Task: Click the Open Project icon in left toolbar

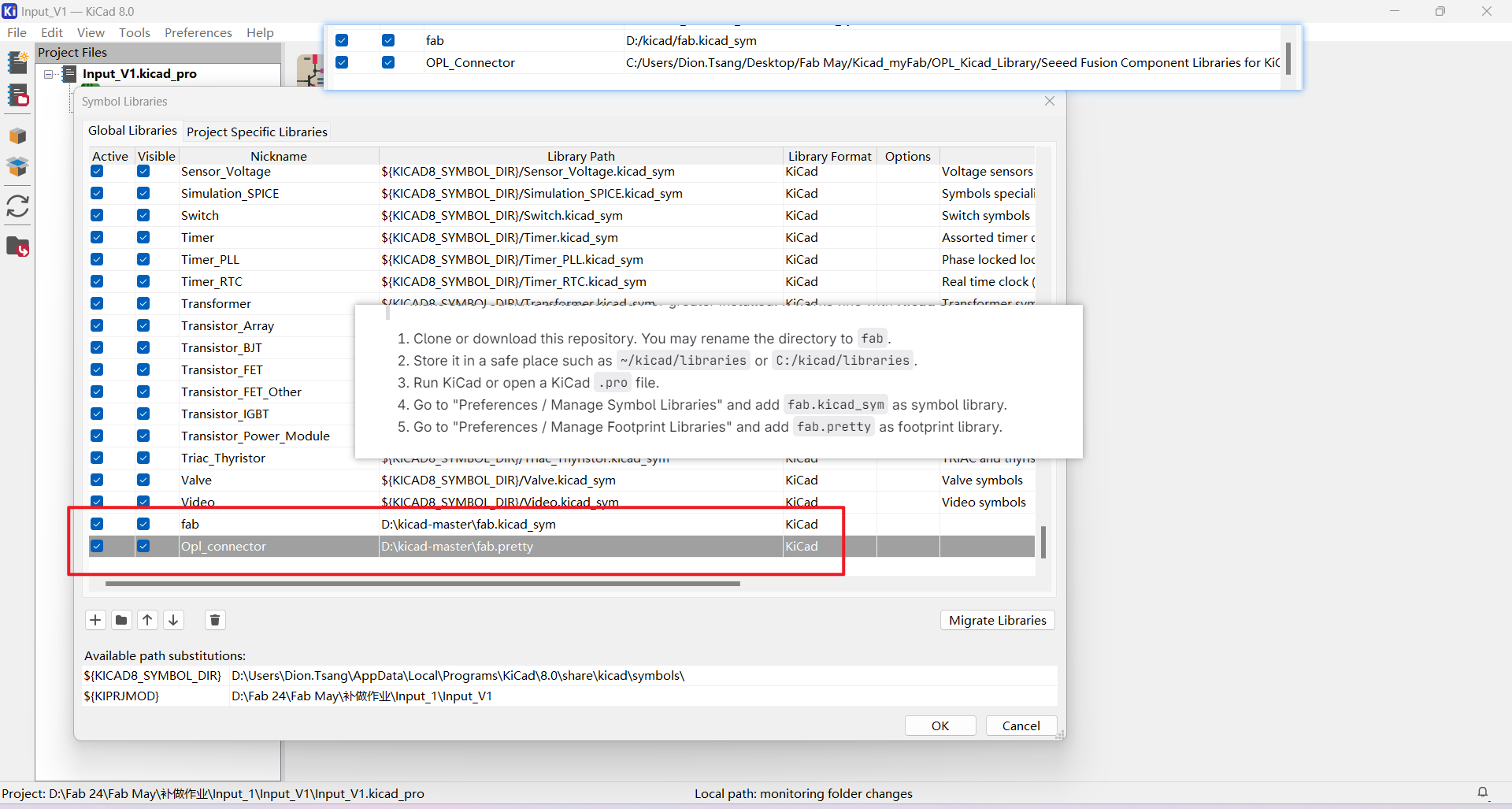Action: [x=17, y=95]
